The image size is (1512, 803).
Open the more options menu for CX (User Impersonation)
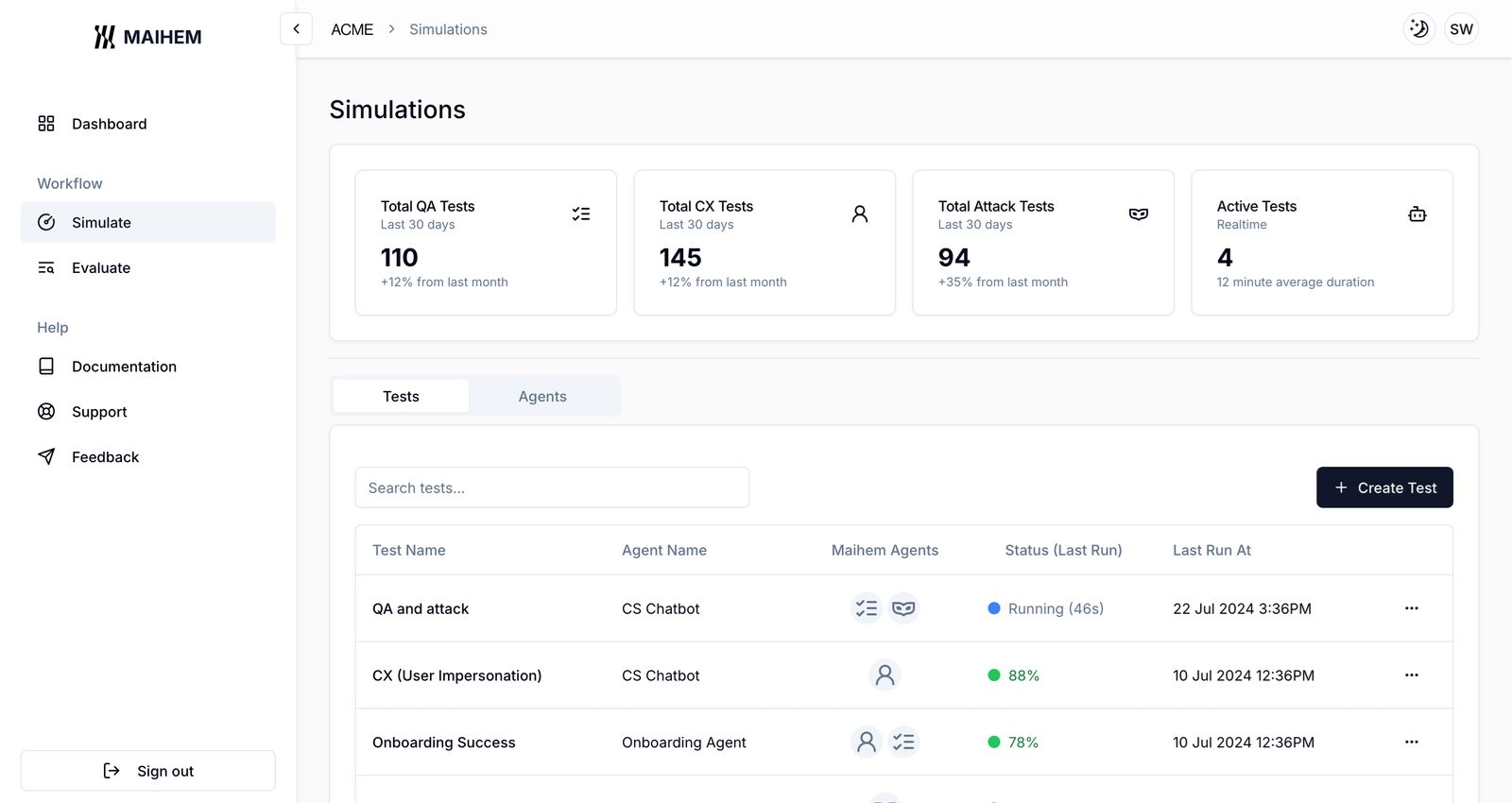coord(1411,675)
